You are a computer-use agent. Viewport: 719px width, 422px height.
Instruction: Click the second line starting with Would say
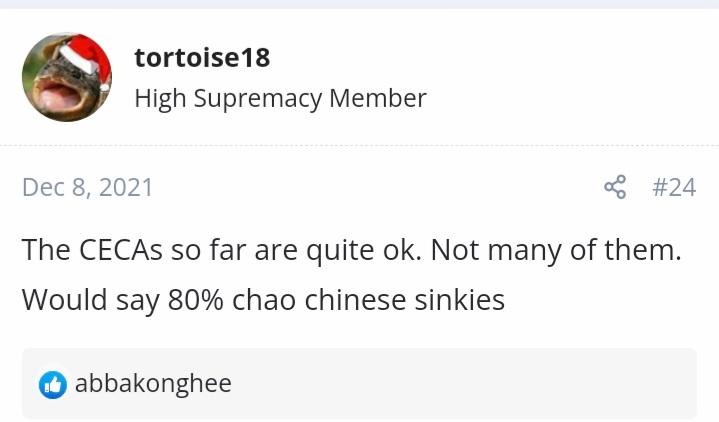[262, 299]
